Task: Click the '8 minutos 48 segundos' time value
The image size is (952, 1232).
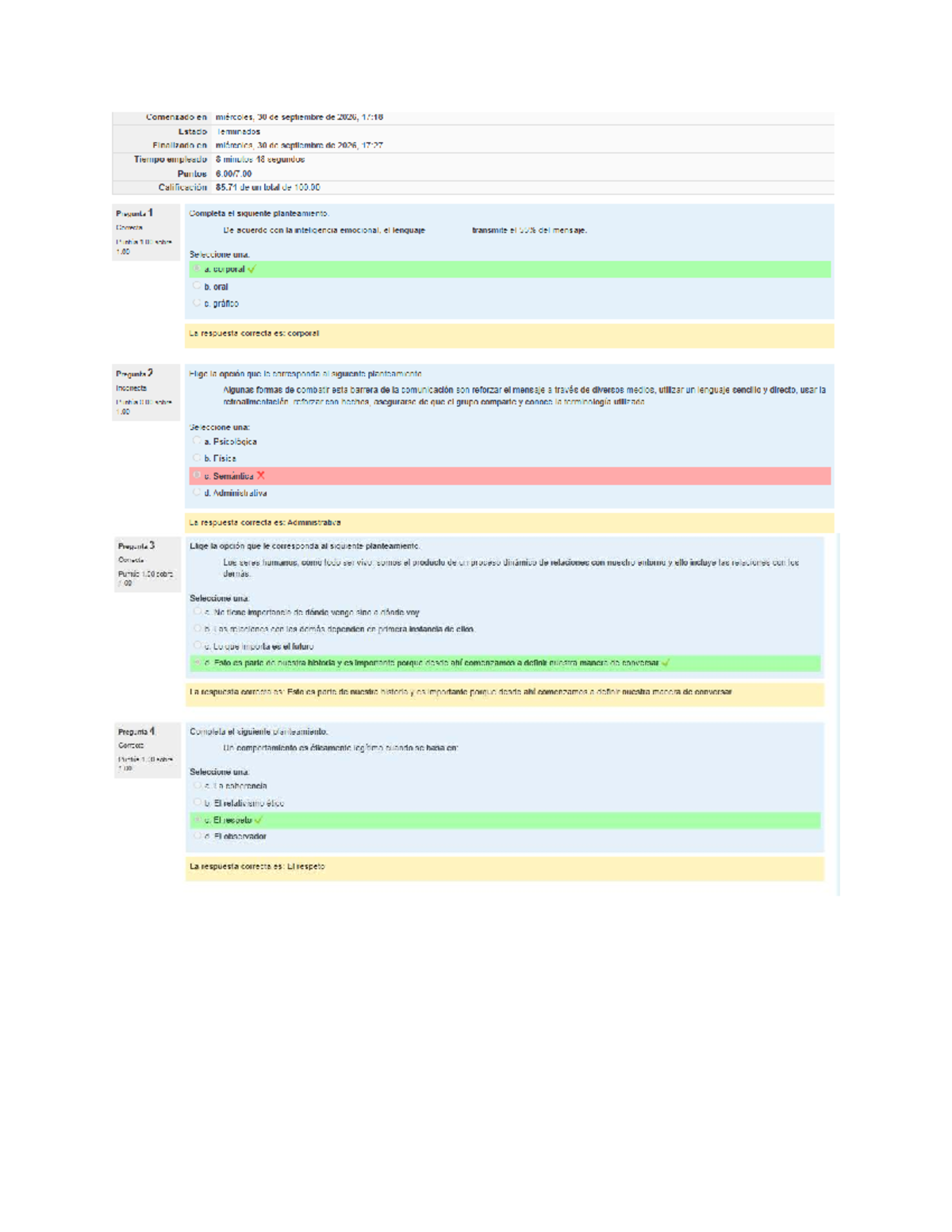Action: pos(260,159)
